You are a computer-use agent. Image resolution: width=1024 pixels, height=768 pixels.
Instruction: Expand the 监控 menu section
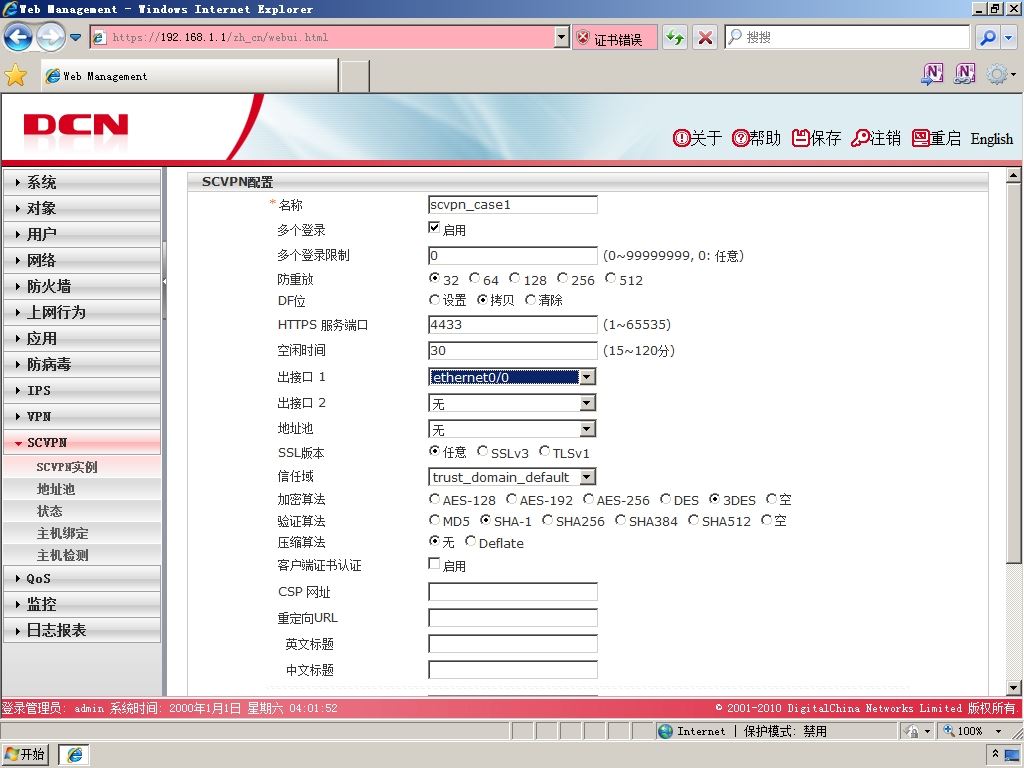coord(82,604)
